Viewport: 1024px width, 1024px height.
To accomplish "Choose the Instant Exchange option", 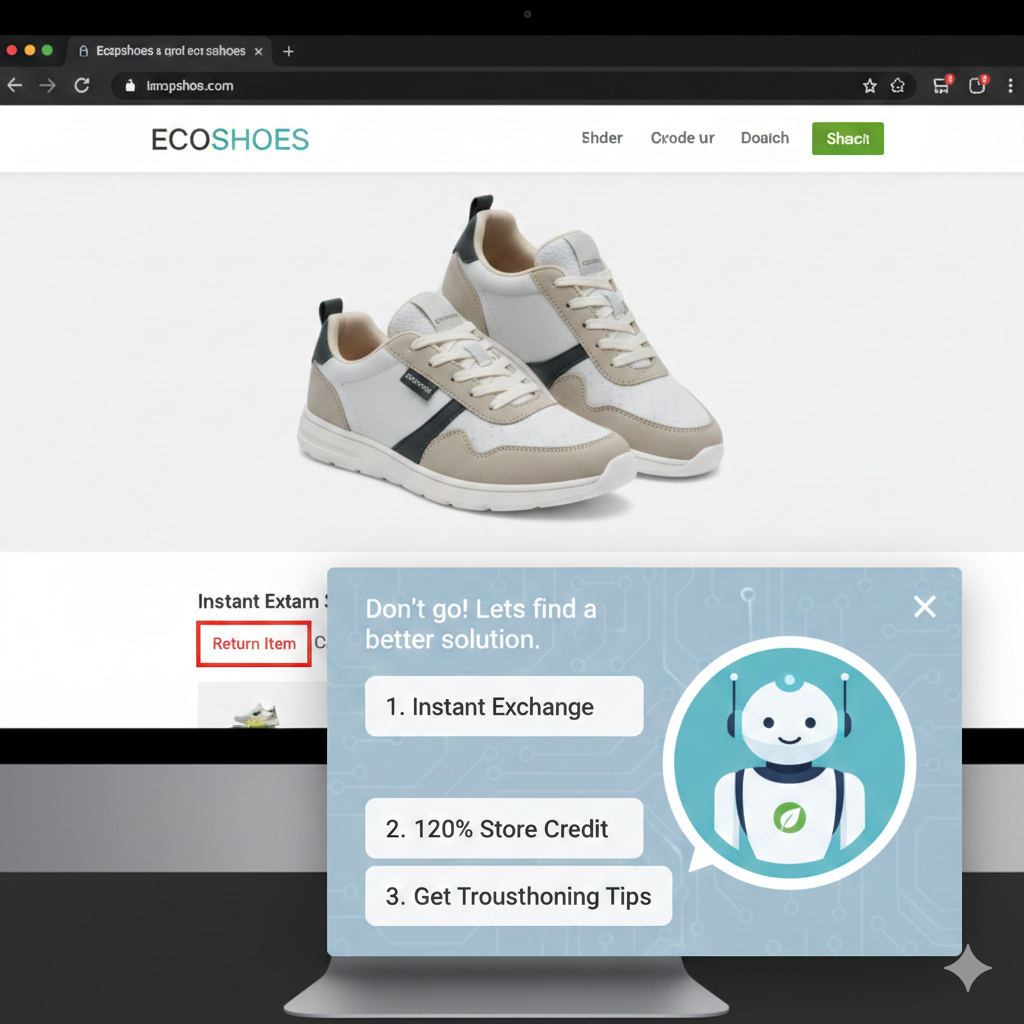I will click(504, 706).
